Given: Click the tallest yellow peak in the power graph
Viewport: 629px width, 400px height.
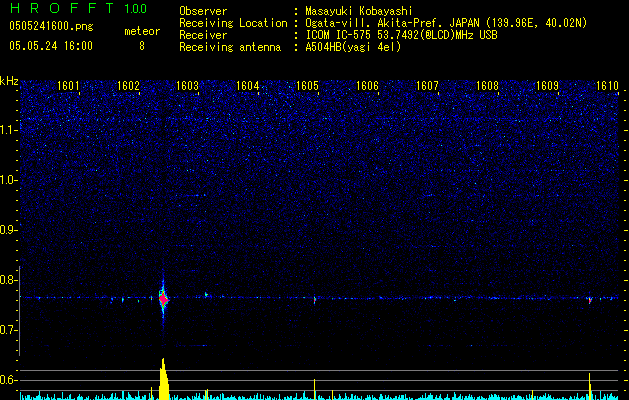Looking at the screenshot, I should point(164,379).
